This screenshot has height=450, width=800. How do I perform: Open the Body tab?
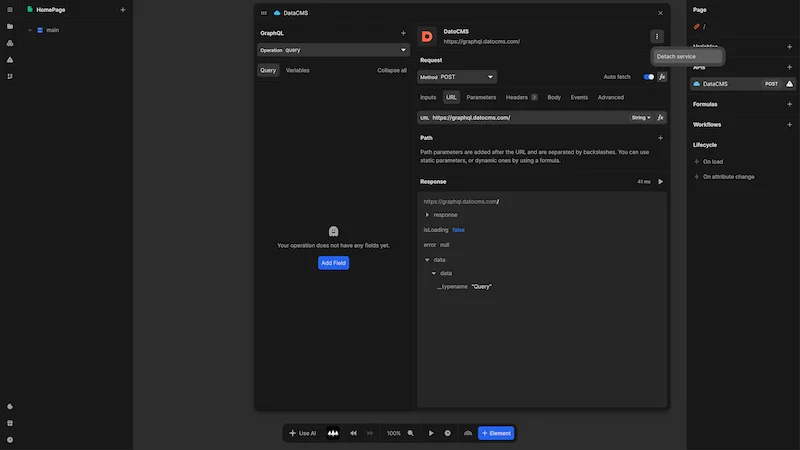pyautogui.click(x=554, y=97)
